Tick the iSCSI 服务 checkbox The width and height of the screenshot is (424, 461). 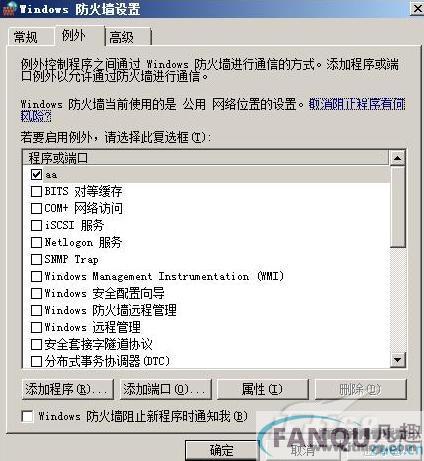[x=36, y=225]
